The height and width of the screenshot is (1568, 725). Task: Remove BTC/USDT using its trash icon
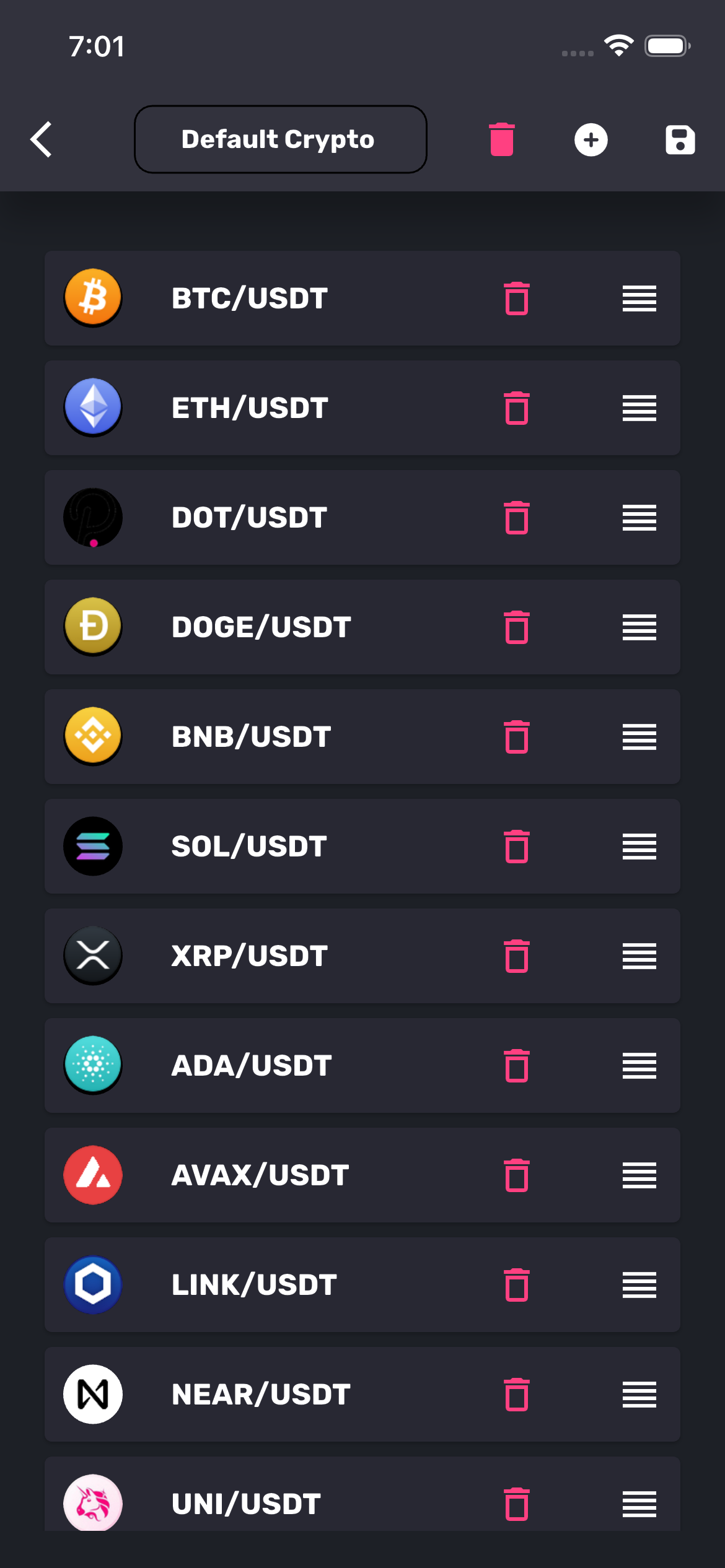point(516,298)
